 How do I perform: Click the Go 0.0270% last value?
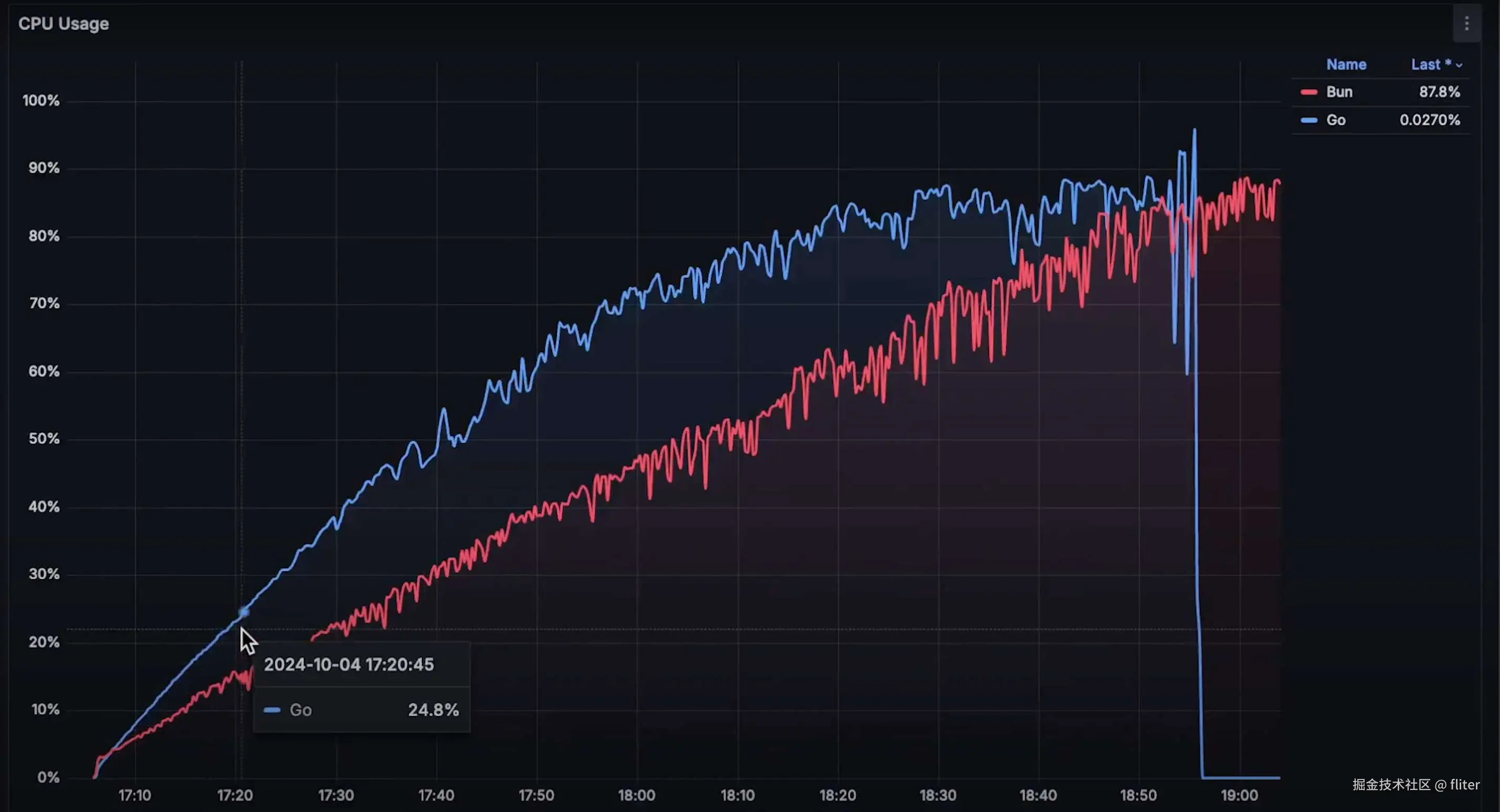1429,120
